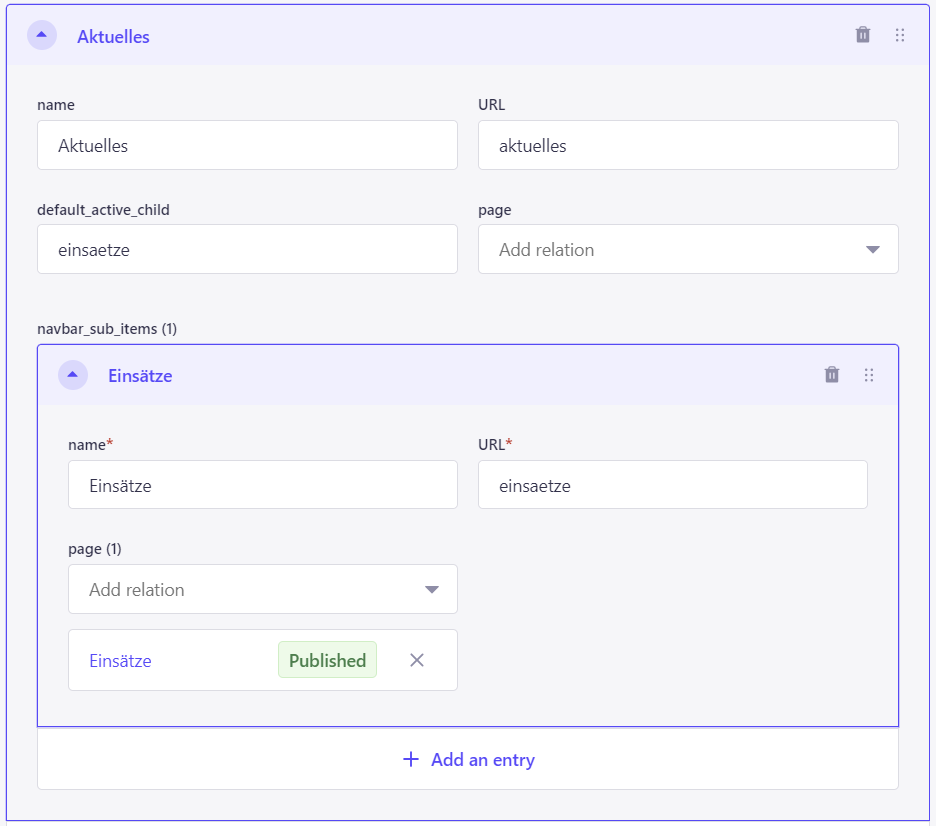Click the drag handle of the Aktuelles entry
The image size is (936, 826).
[x=900, y=35]
